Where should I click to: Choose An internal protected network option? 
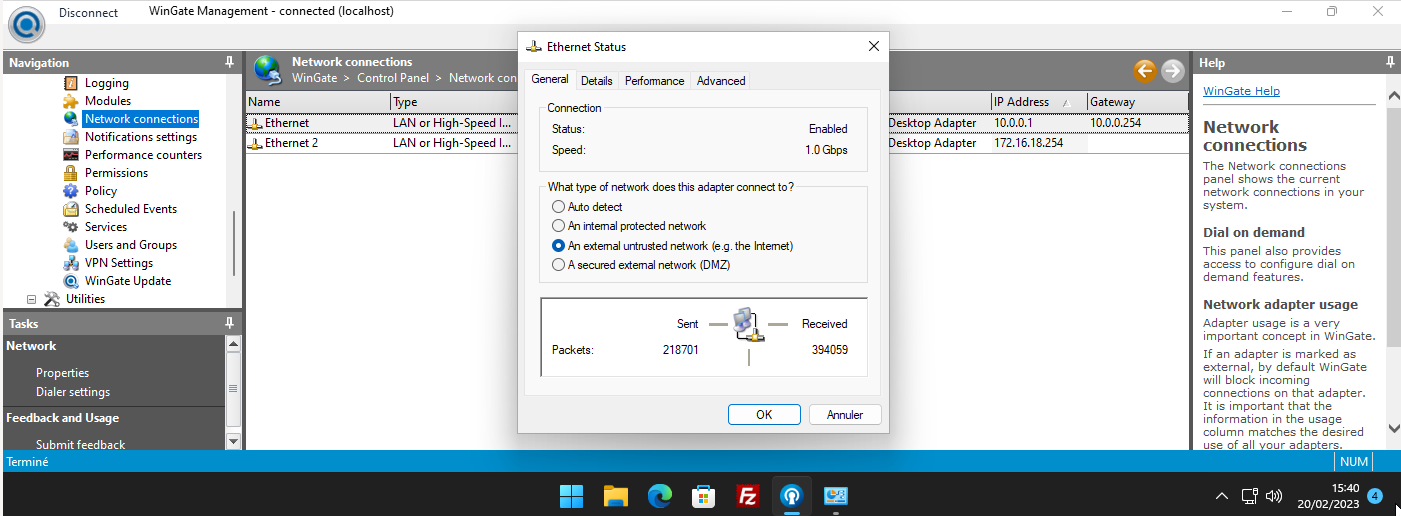(x=559, y=226)
